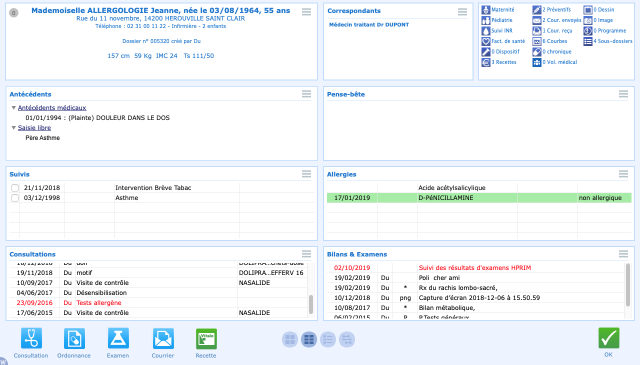Open the 2 Préventifs syringe icon
The image size is (640, 365).
pyautogui.click(x=537, y=10)
